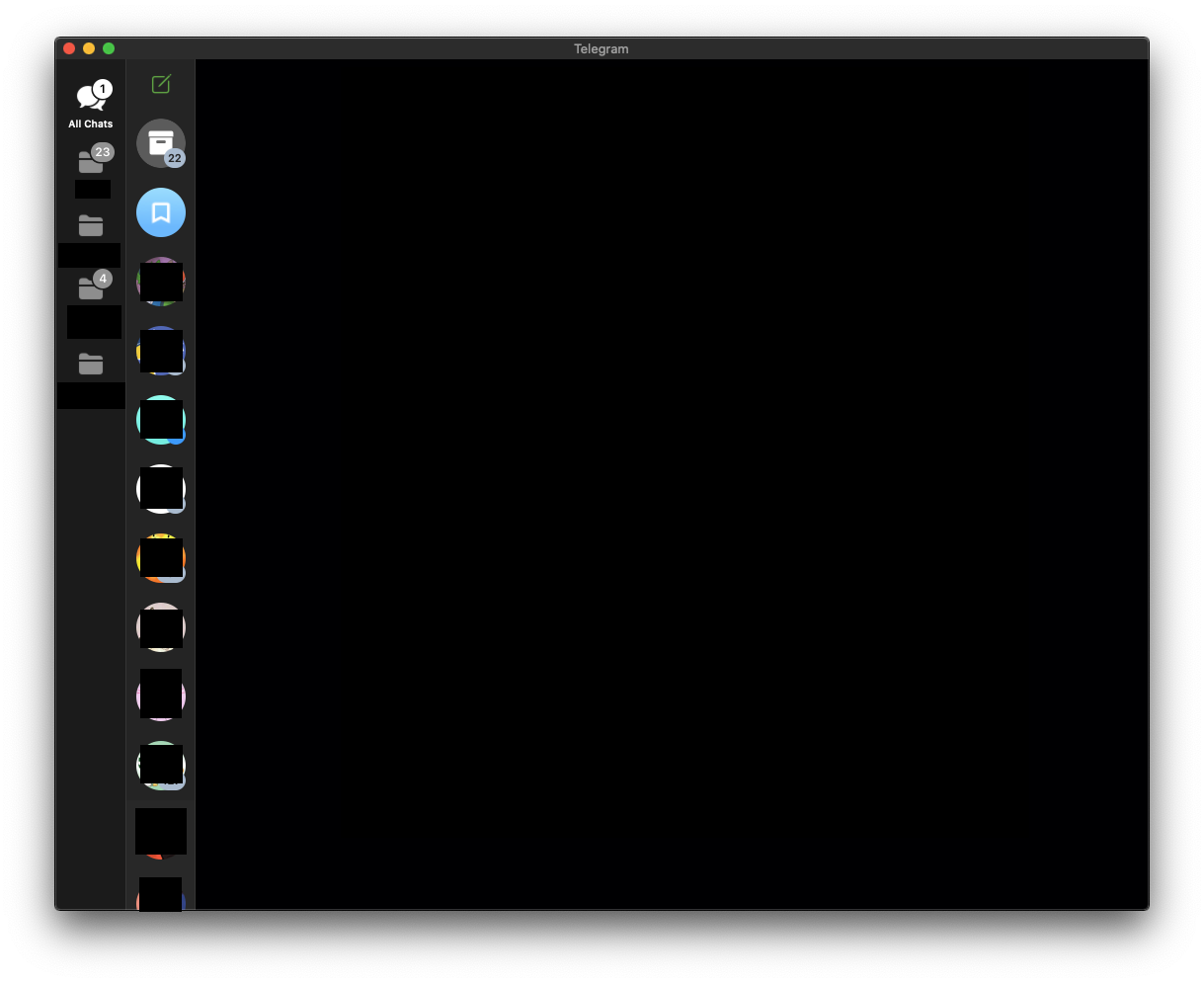Minimize Telegram with the yellow button
This screenshot has width=1204, height=983.
(89, 48)
